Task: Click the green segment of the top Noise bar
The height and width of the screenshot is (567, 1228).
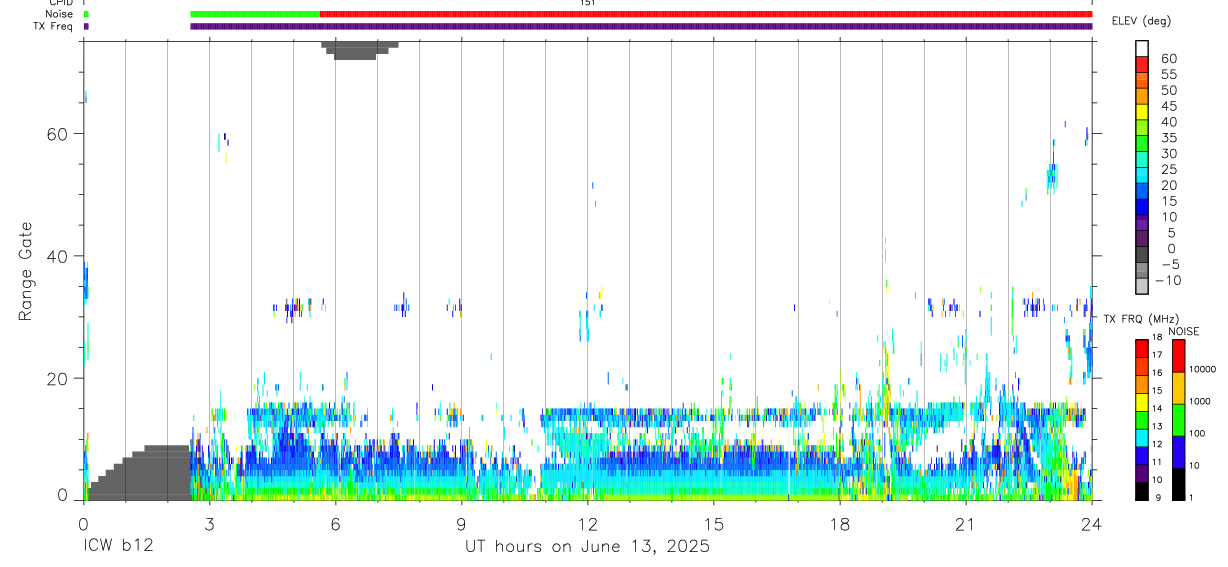Action: pyautogui.click(x=255, y=14)
